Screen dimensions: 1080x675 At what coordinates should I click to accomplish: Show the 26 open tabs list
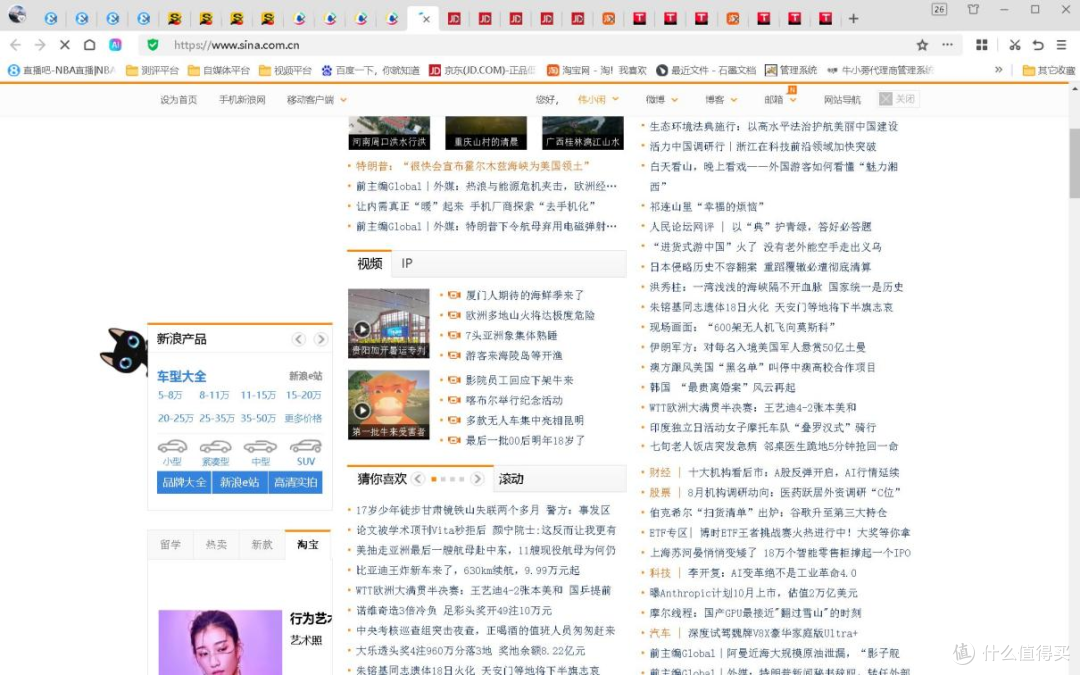click(x=939, y=10)
